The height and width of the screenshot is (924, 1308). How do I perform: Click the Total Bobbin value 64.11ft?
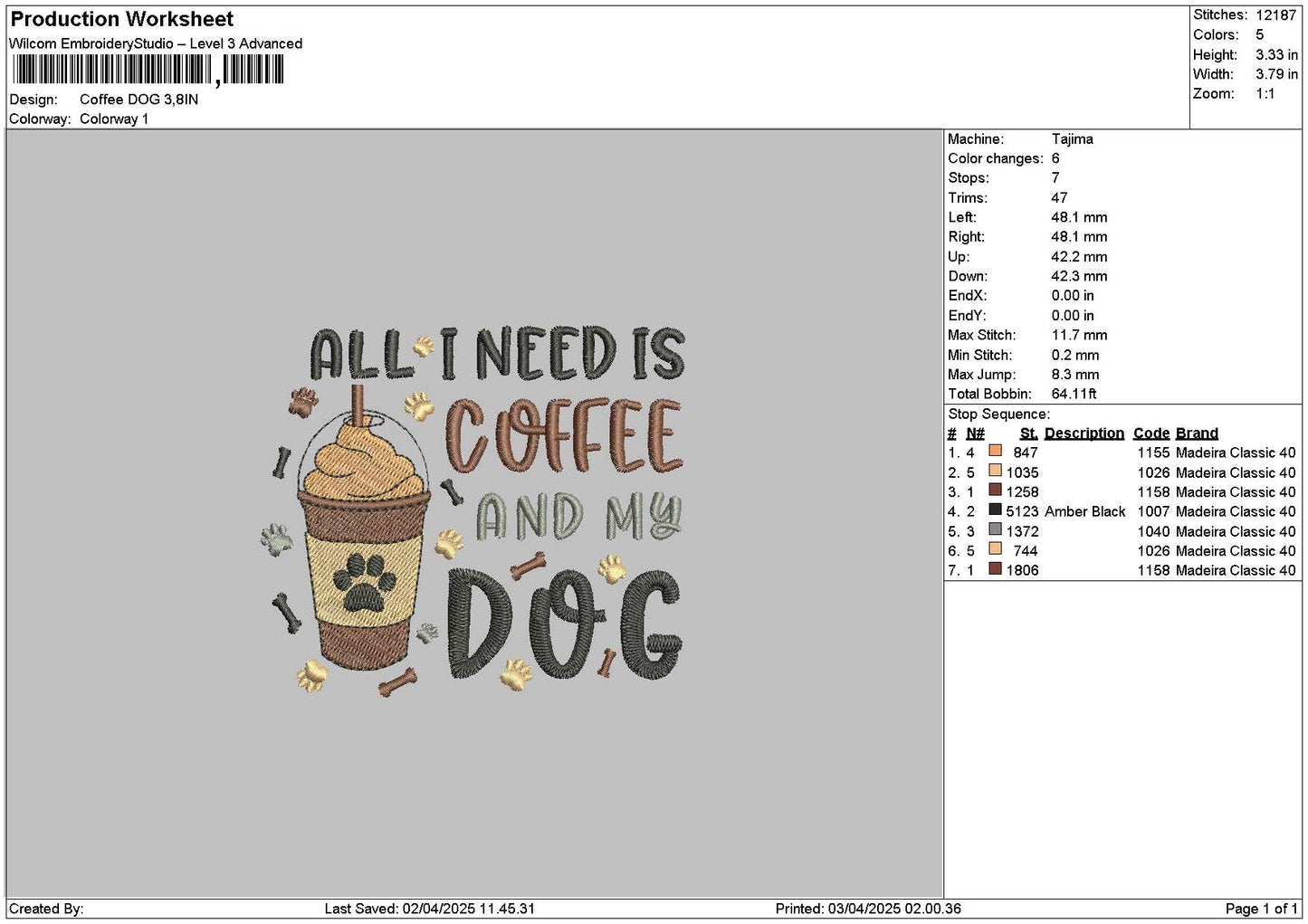coord(1074,395)
